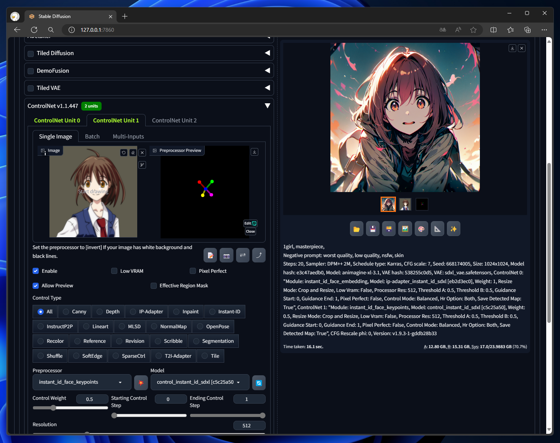Image resolution: width=560 pixels, height=443 pixels.
Task: Enable the DemoFusion checkbox
Action: click(31, 71)
